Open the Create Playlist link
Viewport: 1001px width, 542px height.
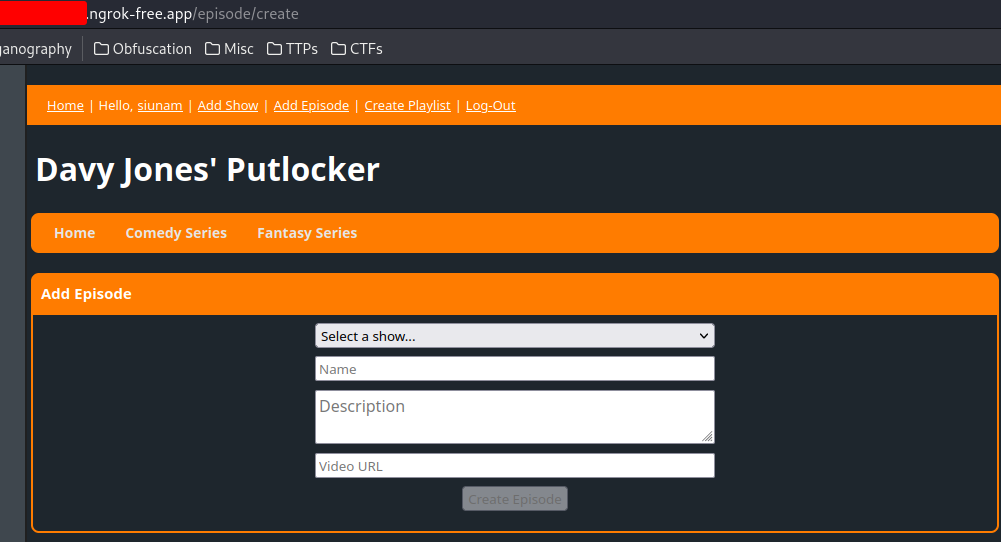[x=407, y=105]
